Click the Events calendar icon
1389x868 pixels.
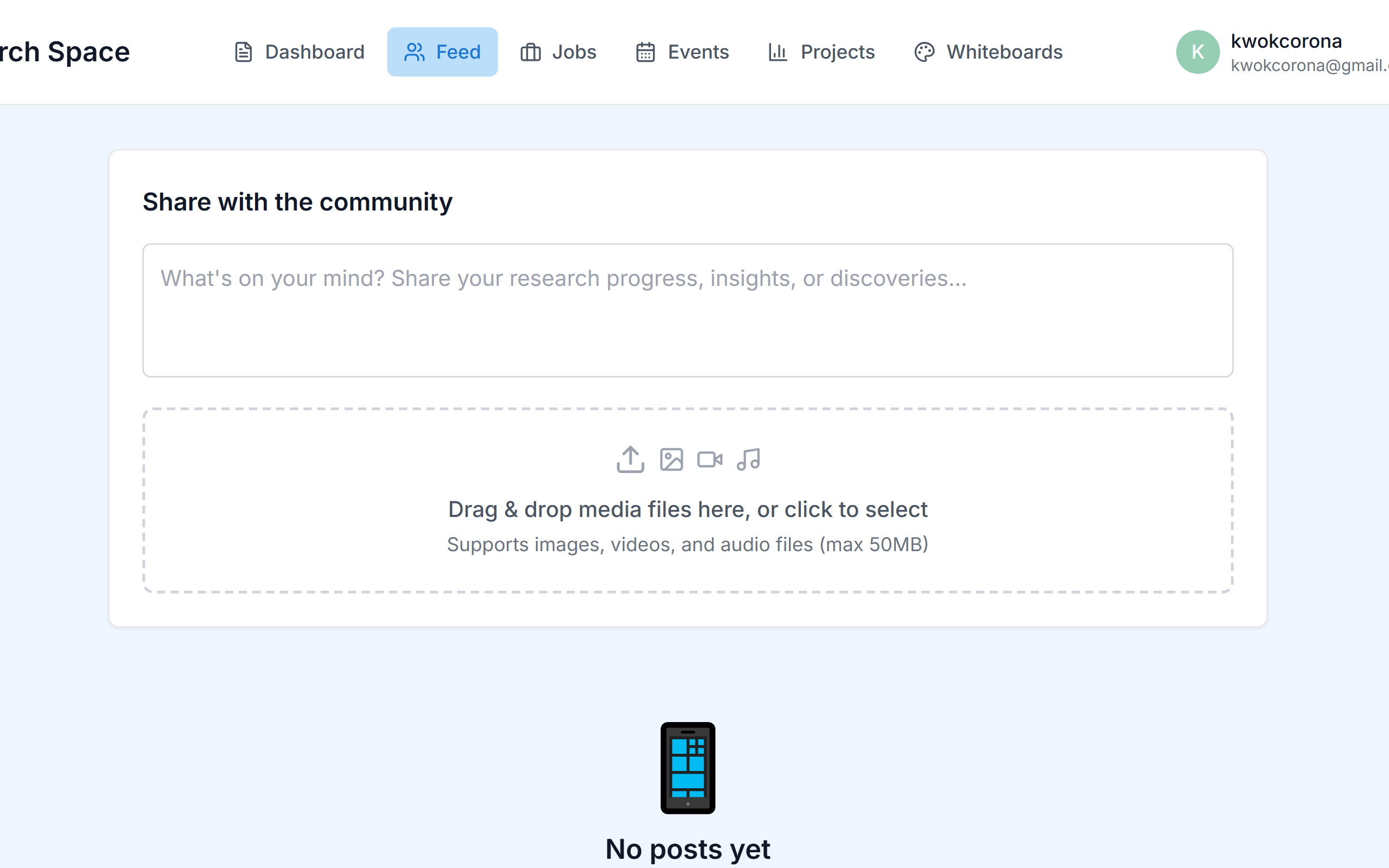[646, 52]
